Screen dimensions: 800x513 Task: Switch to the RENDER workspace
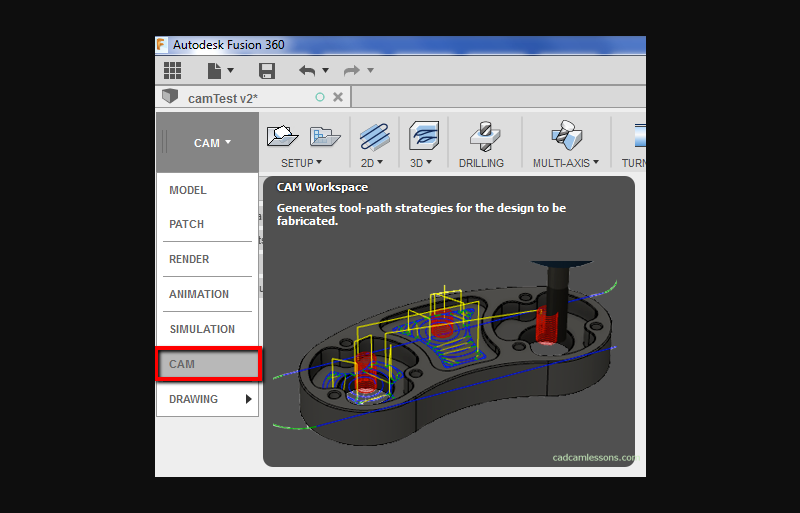207,259
